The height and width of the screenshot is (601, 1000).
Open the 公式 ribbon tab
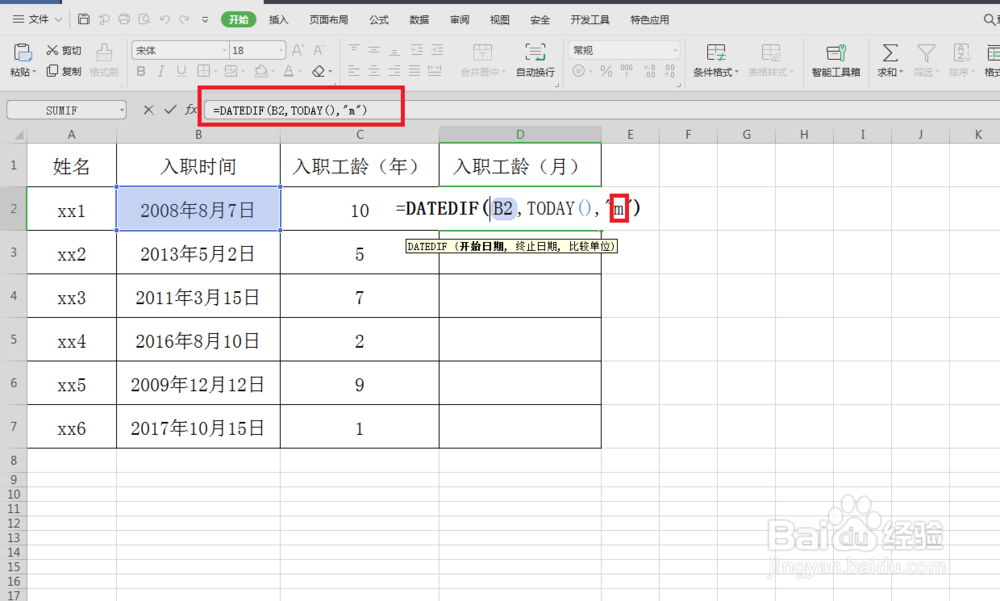379,20
